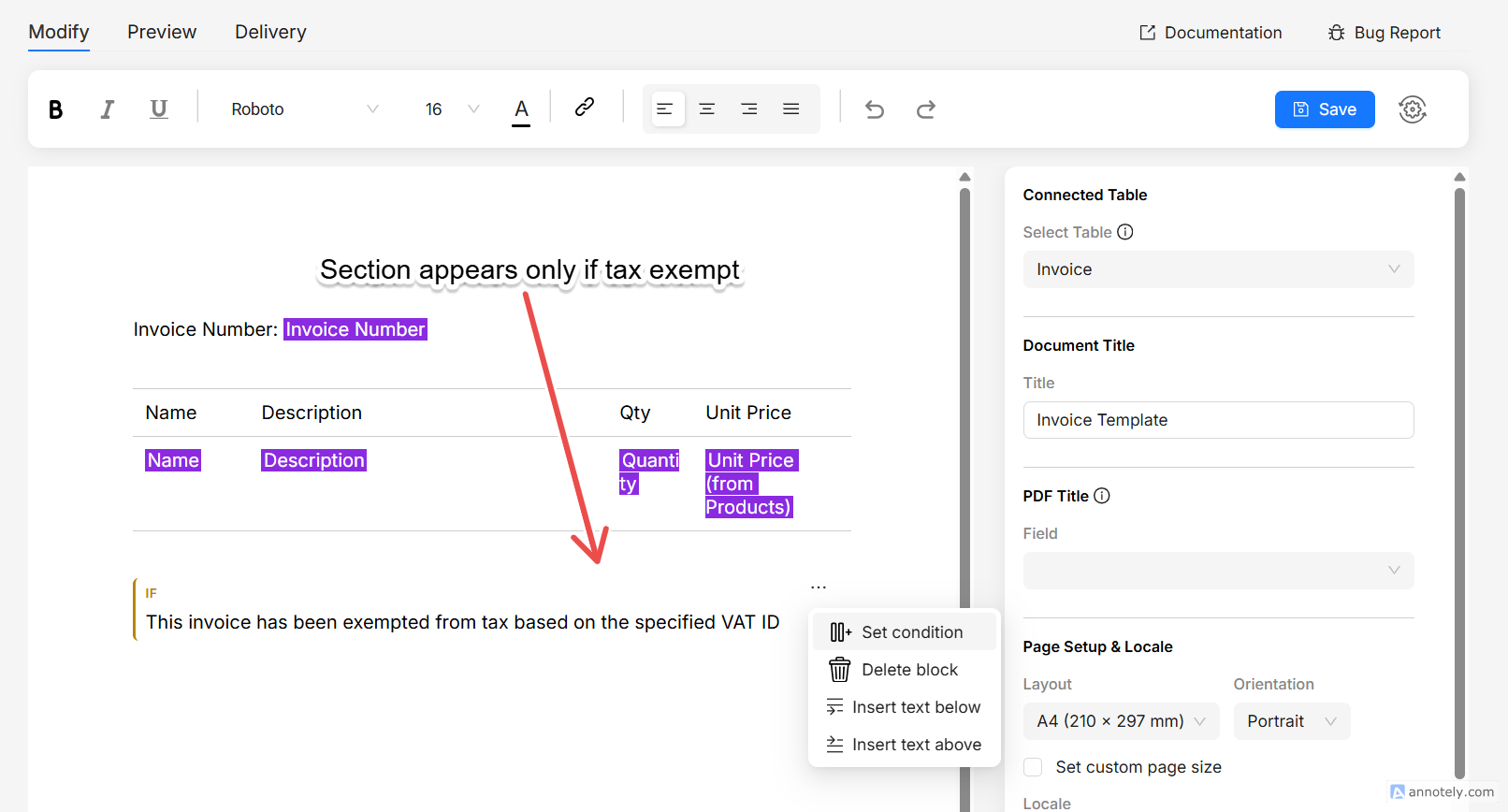The height and width of the screenshot is (812, 1508).
Task: Align text center
Action: pos(707,109)
